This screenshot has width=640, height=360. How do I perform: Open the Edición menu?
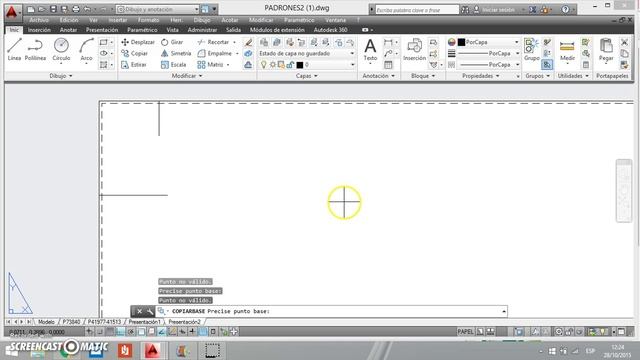click(x=69, y=20)
